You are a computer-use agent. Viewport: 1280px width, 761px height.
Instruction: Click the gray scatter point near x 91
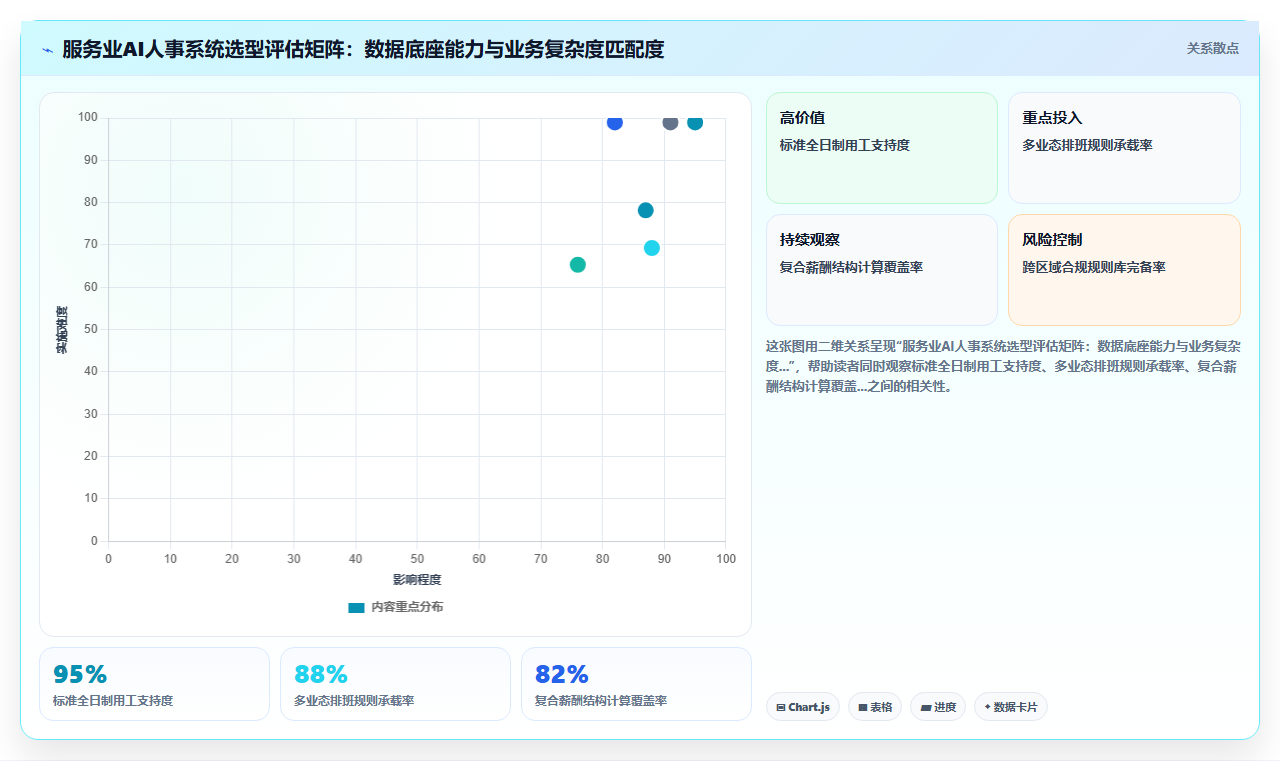pyautogui.click(x=670, y=122)
